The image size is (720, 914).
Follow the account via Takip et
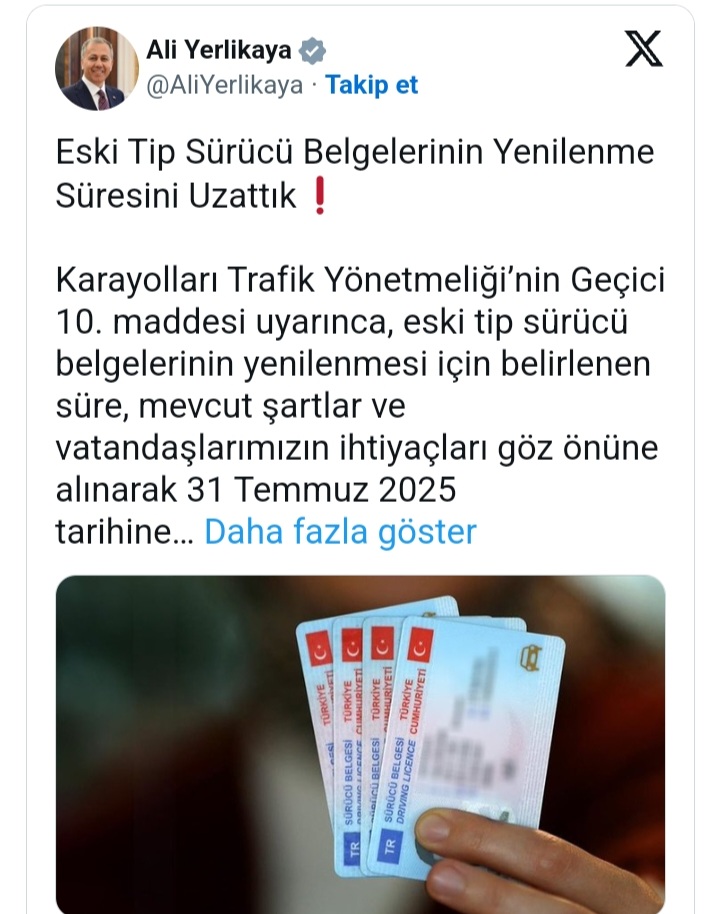[x=371, y=85]
